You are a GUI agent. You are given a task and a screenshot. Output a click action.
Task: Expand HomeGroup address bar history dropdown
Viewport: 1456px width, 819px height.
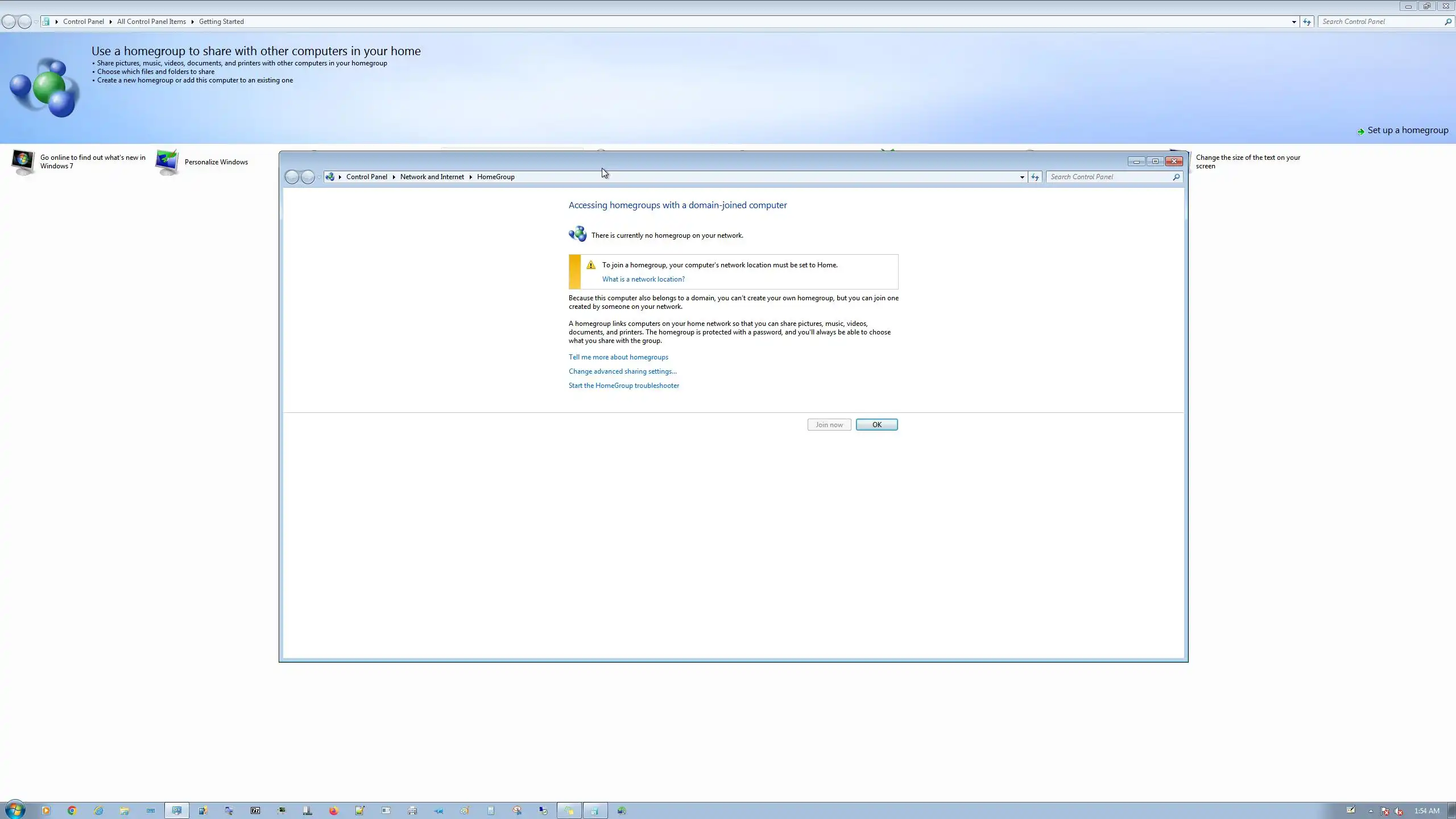(1022, 177)
